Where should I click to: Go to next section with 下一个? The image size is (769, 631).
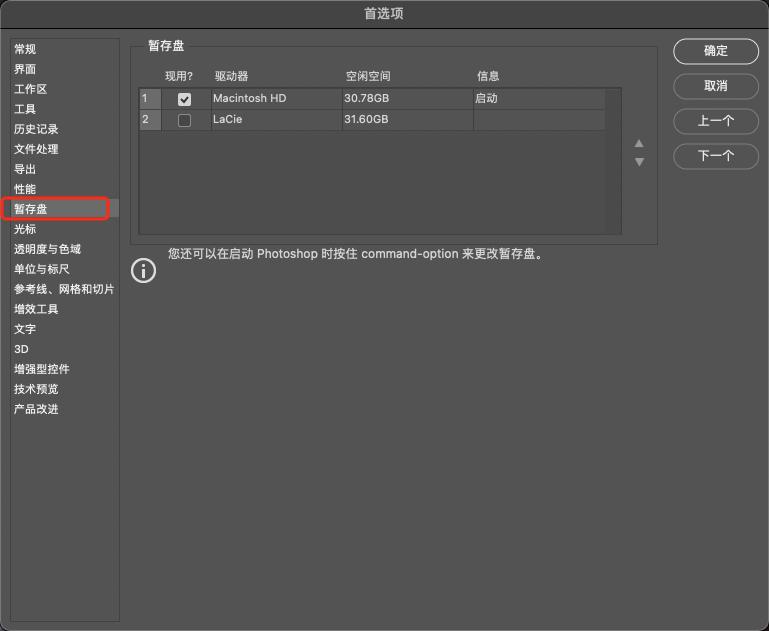click(x=716, y=156)
